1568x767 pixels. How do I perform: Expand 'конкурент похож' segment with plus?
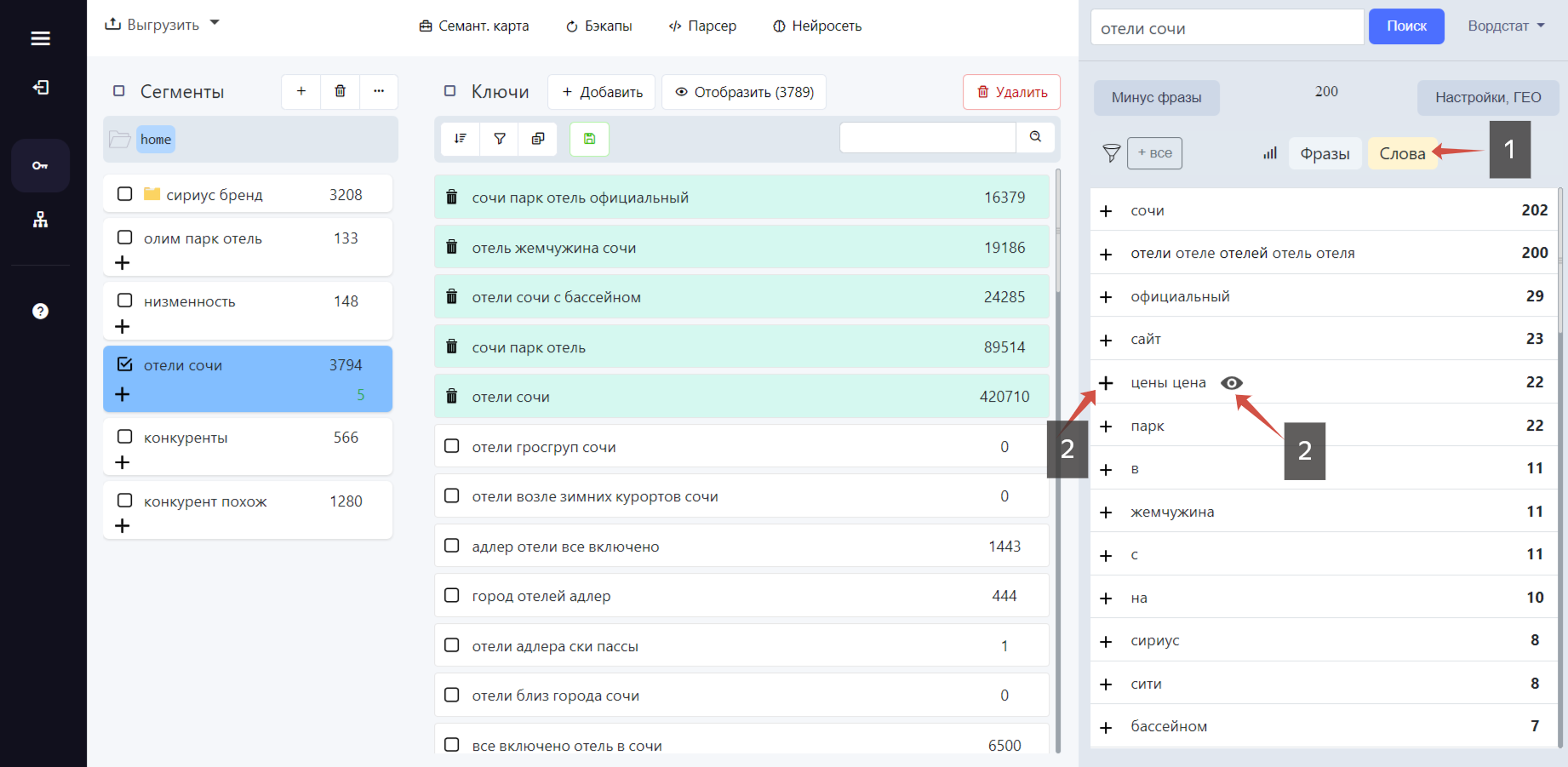(123, 526)
